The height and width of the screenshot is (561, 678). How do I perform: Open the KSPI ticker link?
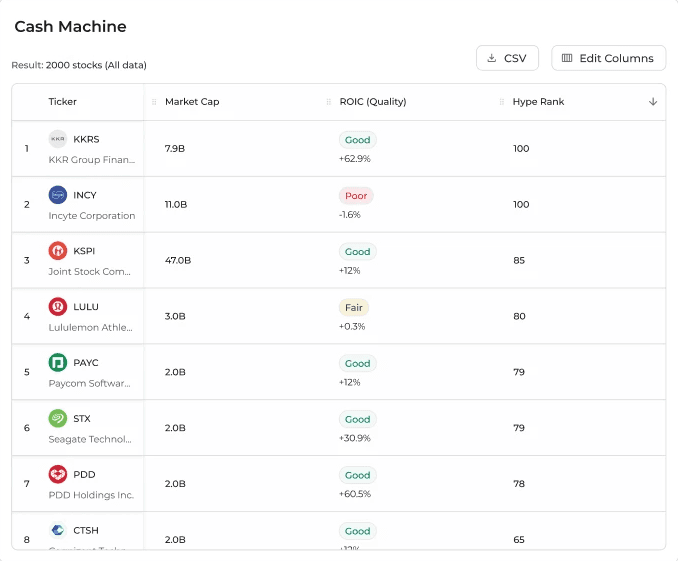pyautogui.click(x=84, y=251)
